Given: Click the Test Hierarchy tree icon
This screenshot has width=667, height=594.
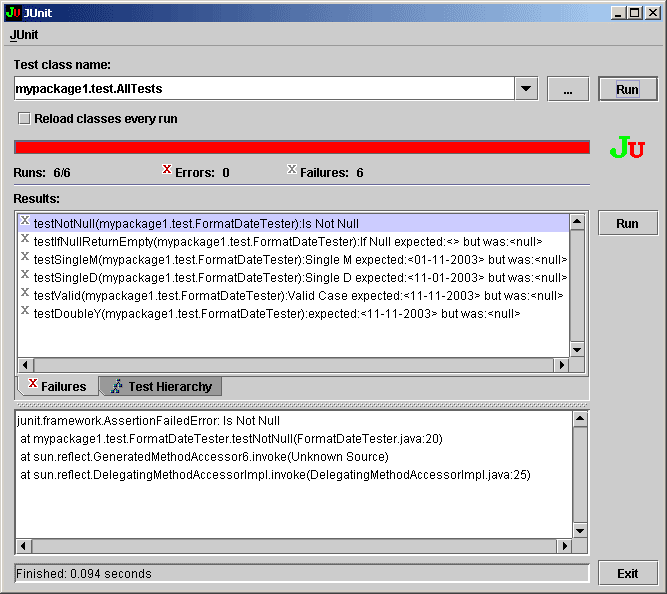Looking at the screenshot, I should pyautogui.click(x=117, y=386).
